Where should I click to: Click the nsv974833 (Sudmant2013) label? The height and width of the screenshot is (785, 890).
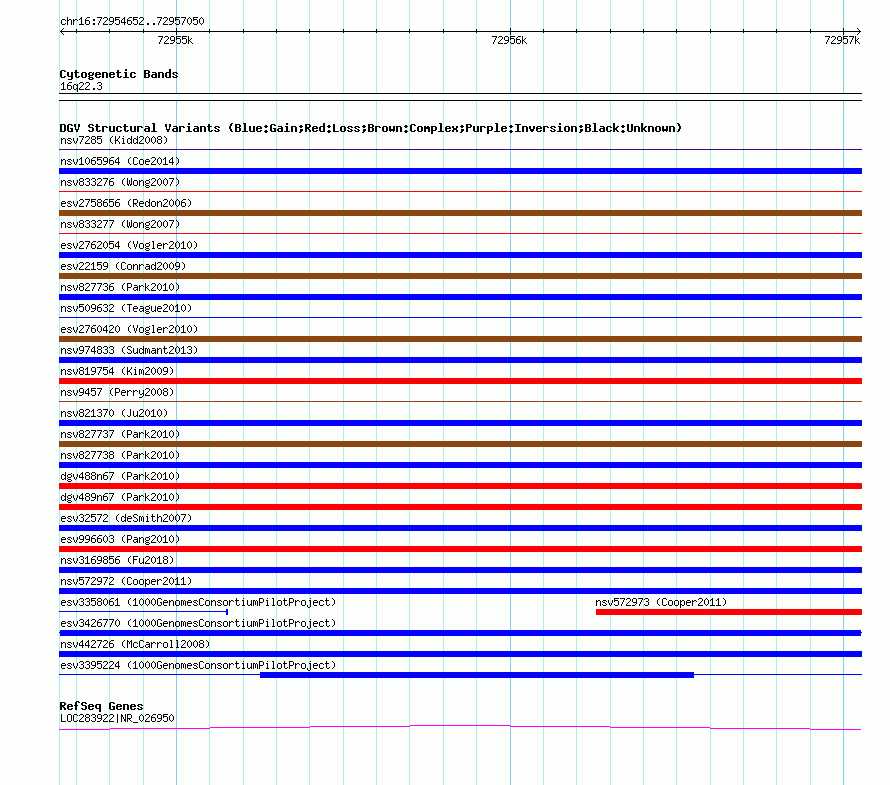129,350
